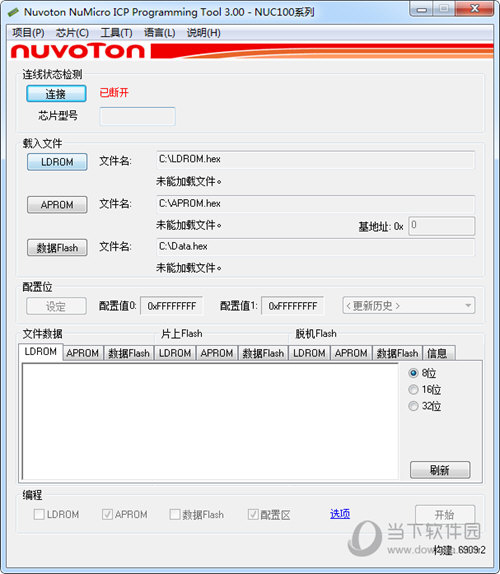This screenshot has width=500, height=574.
Task: Click inside the file data display area
Action: (210, 421)
